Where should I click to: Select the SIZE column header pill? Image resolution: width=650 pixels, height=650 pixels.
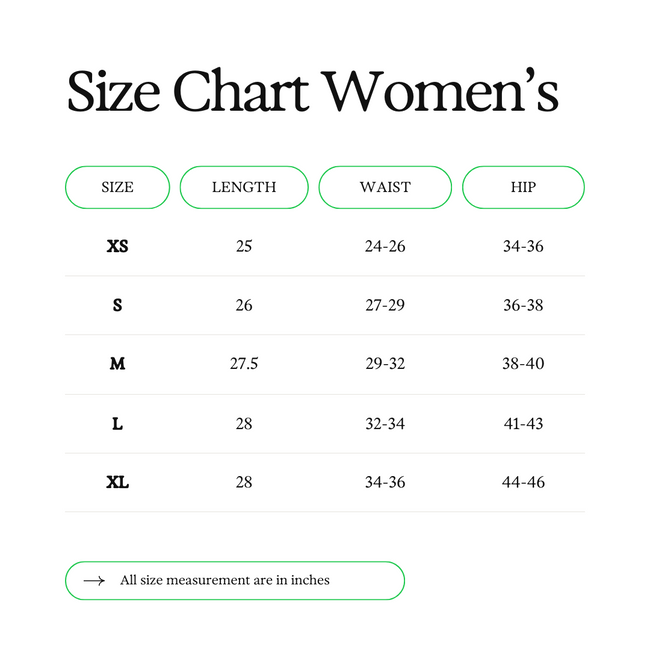pyautogui.click(x=117, y=187)
